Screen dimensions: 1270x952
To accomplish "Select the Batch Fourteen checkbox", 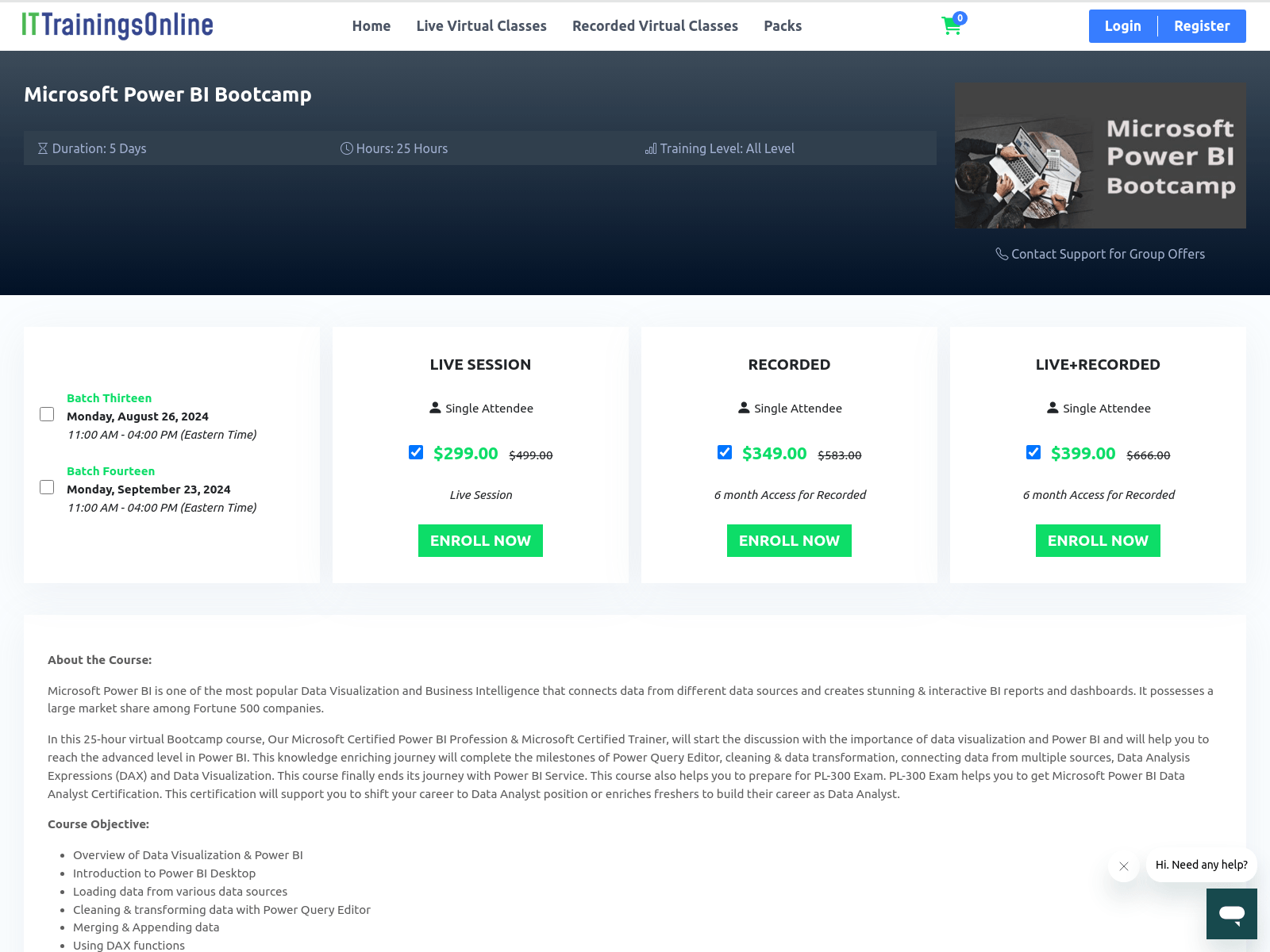I will click(x=47, y=487).
